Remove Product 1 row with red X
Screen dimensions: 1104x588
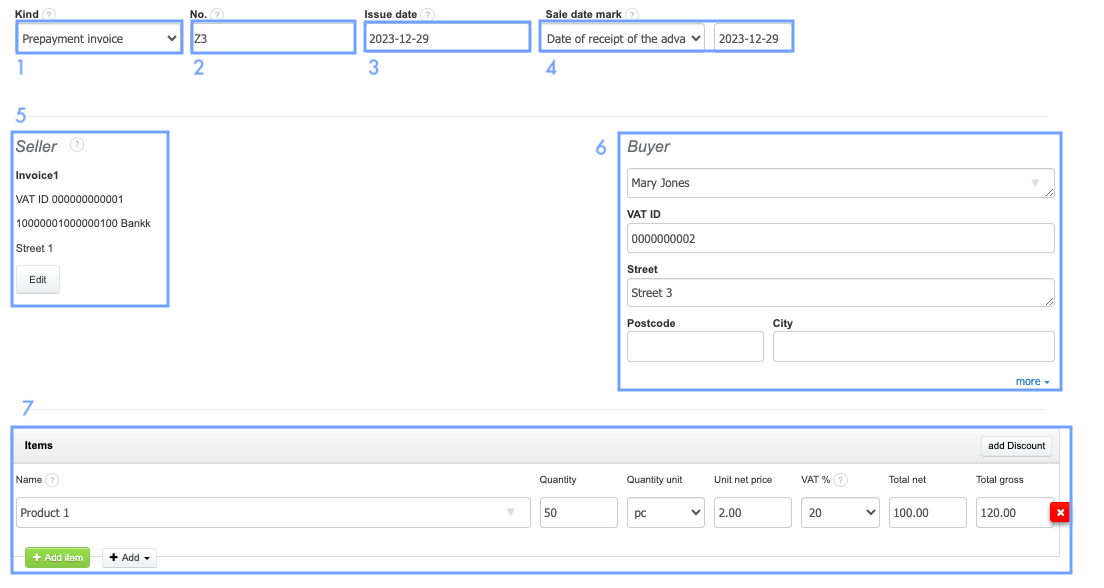pyautogui.click(x=1061, y=513)
